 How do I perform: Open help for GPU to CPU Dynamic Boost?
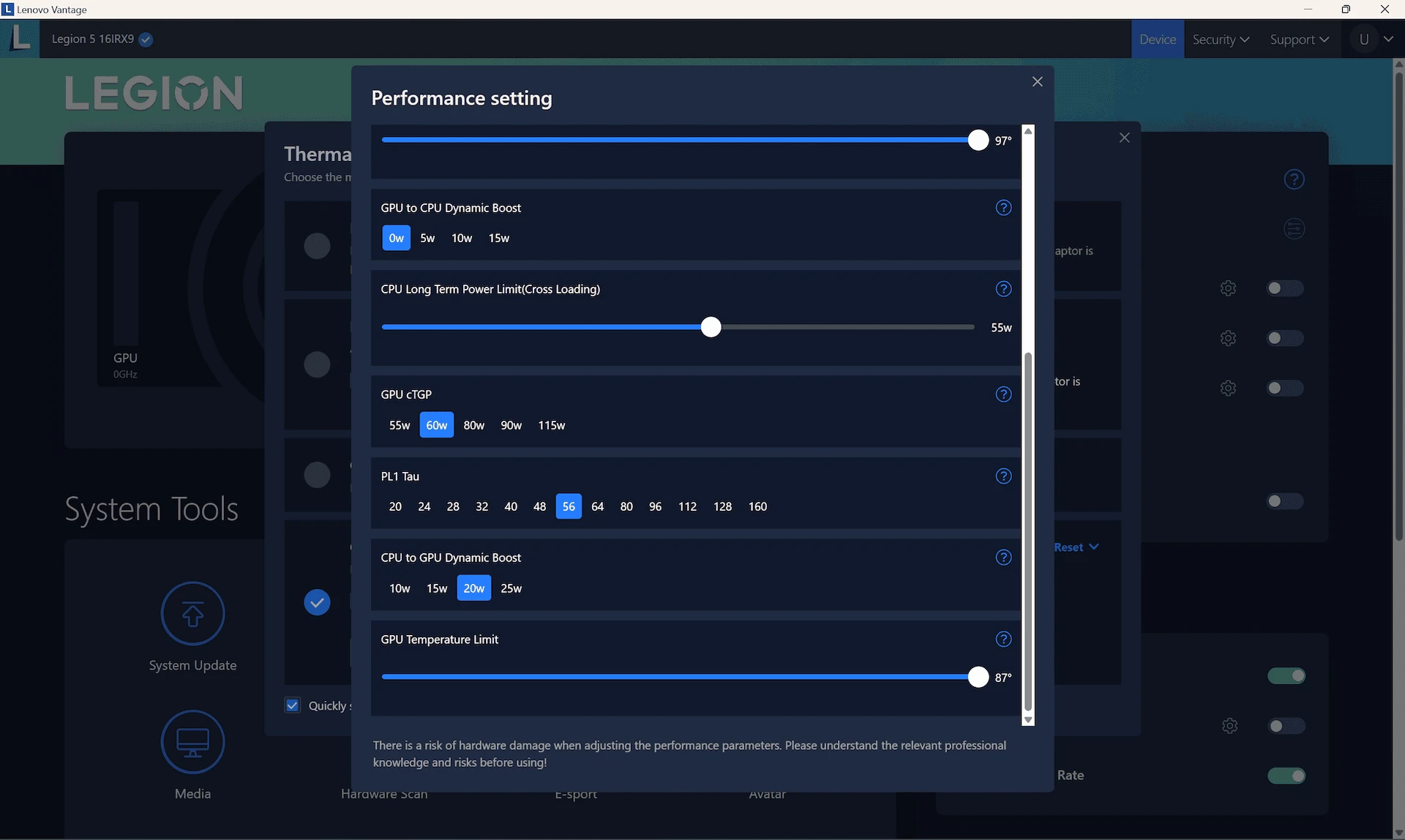tap(1003, 208)
